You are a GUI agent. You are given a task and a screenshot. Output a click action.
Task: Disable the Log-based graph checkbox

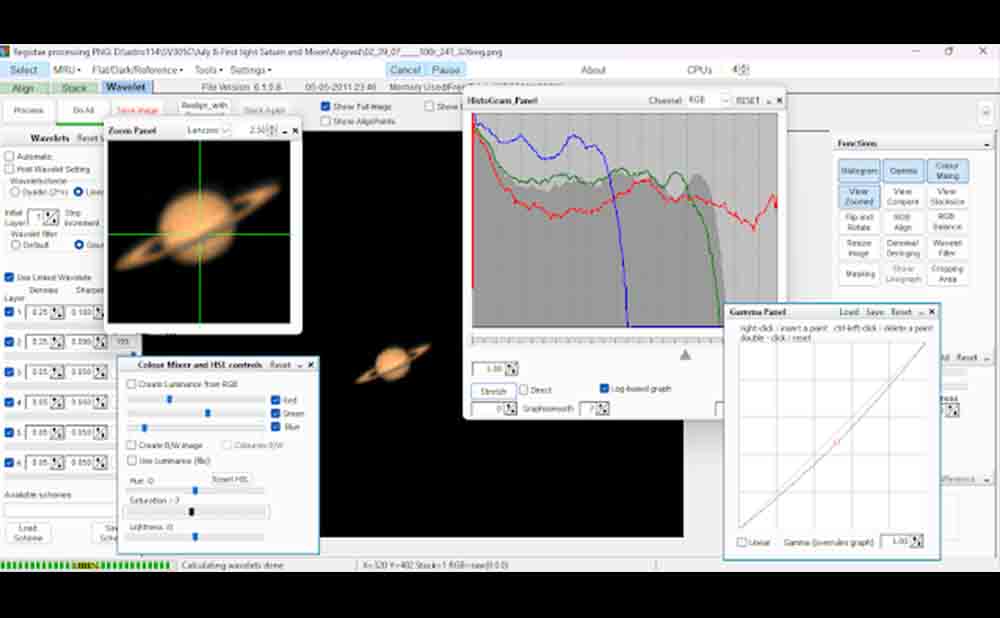(604, 388)
